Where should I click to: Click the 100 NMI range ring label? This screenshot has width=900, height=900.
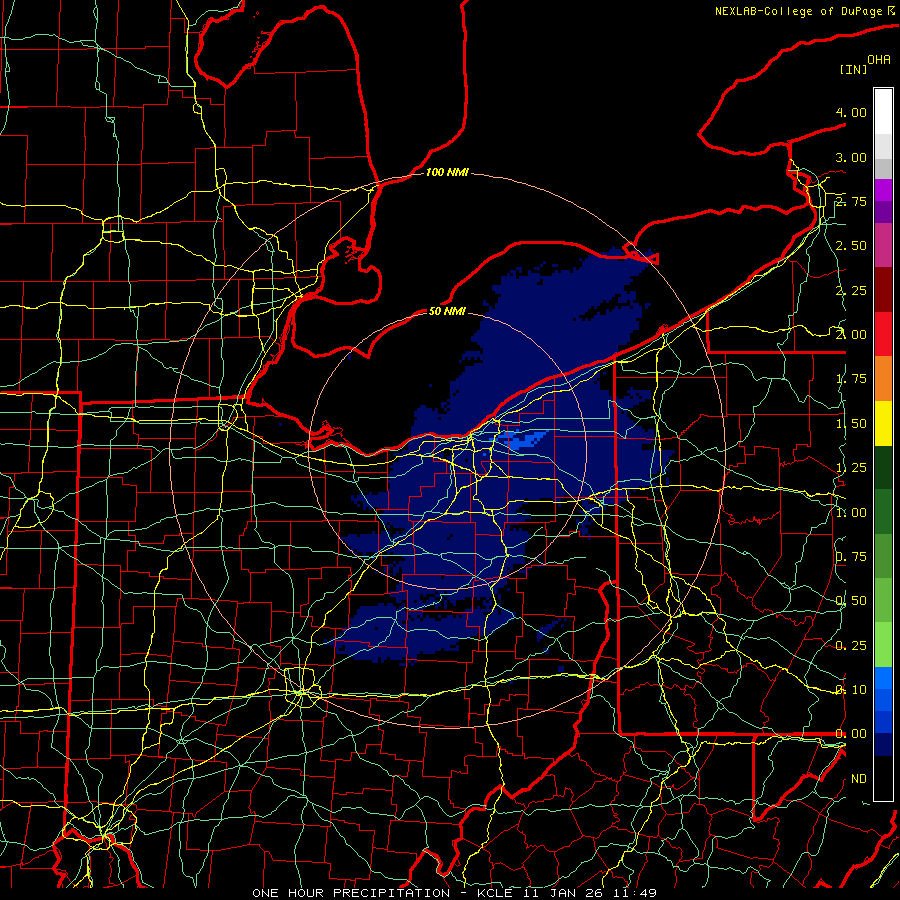(447, 172)
